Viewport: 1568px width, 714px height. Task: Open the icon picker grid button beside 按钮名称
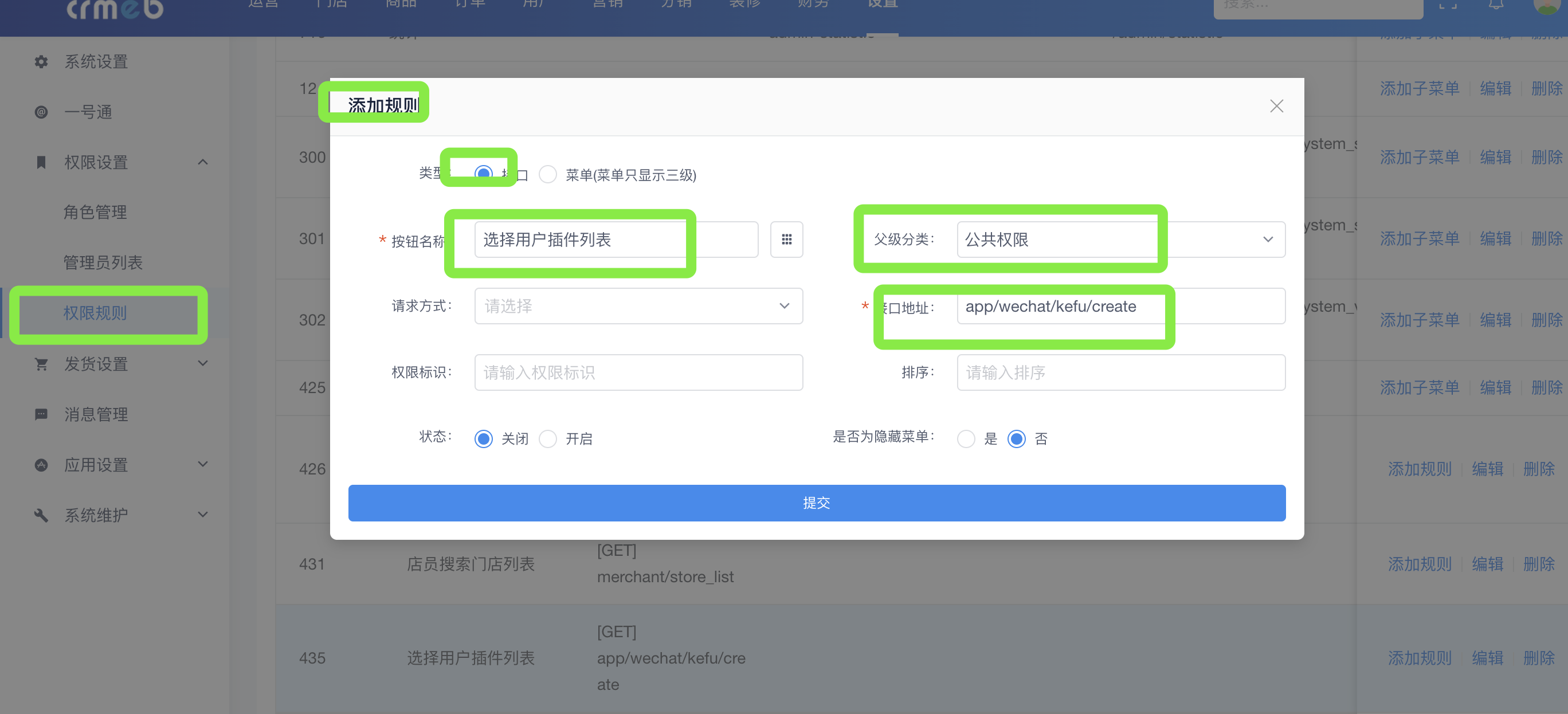[786, 239]
